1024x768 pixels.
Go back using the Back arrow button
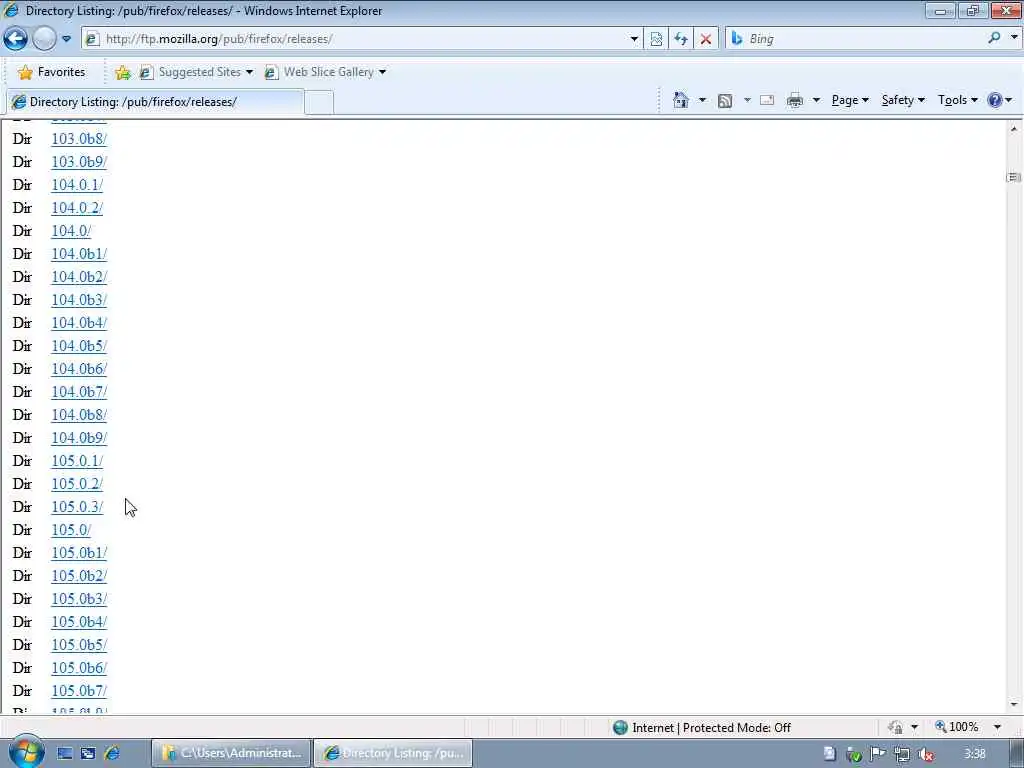click(x=15, y=39)
